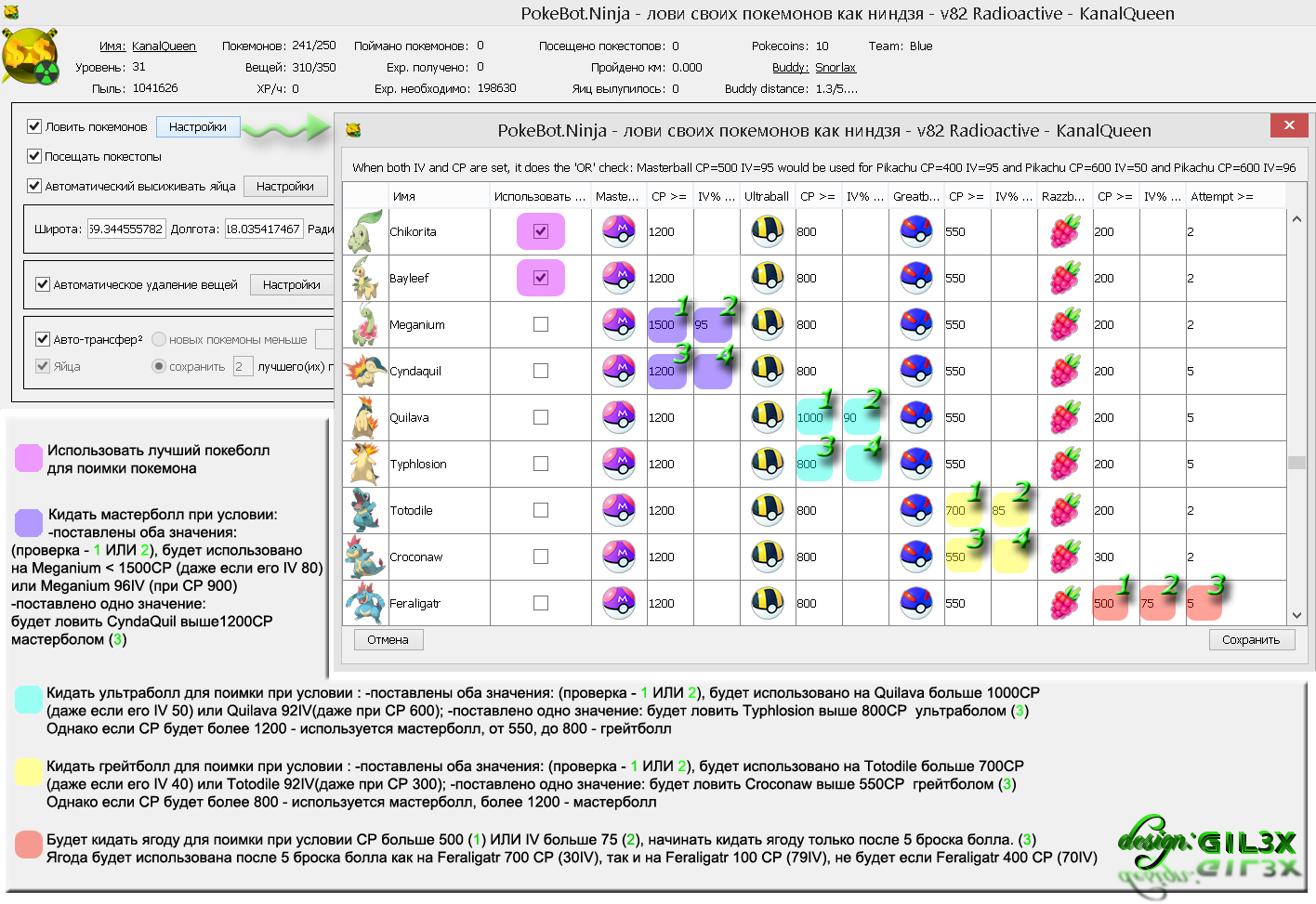Open the KanalQueen name link
The image size is (1316, 904).
164,46
